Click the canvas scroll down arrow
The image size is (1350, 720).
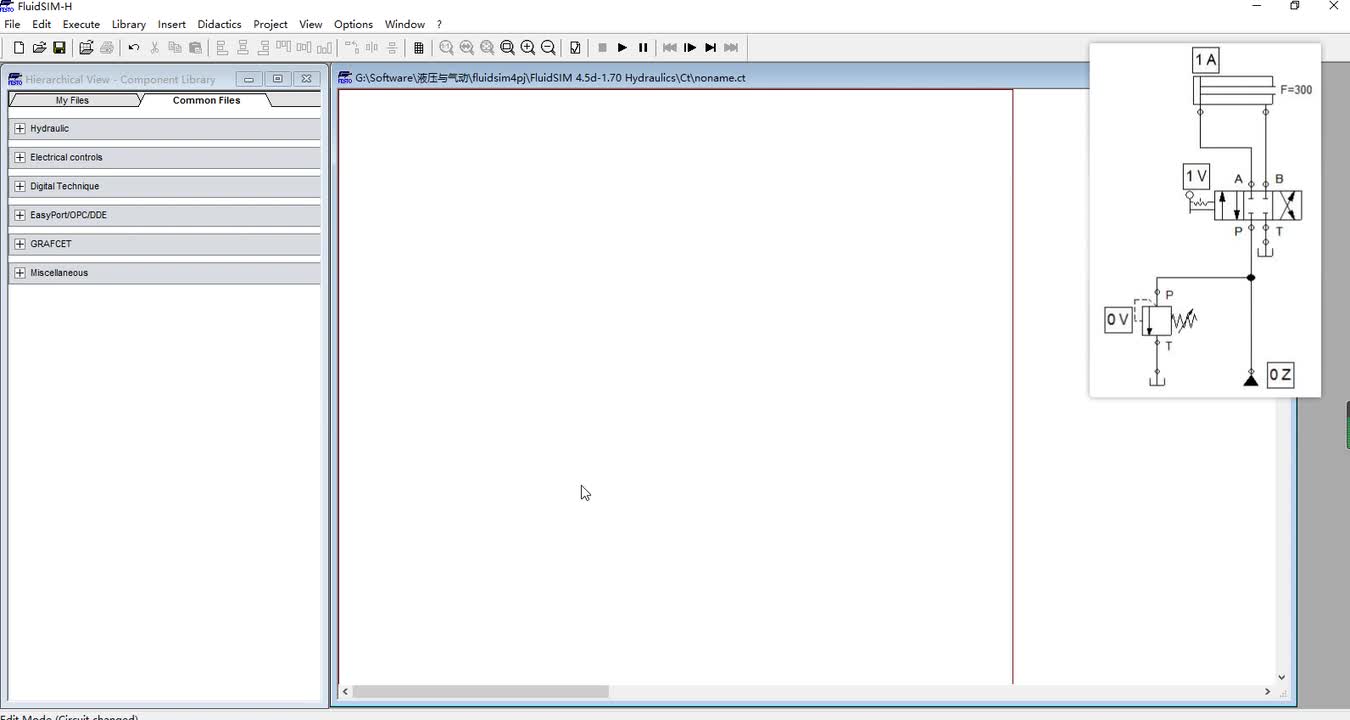click(1281, 677)
